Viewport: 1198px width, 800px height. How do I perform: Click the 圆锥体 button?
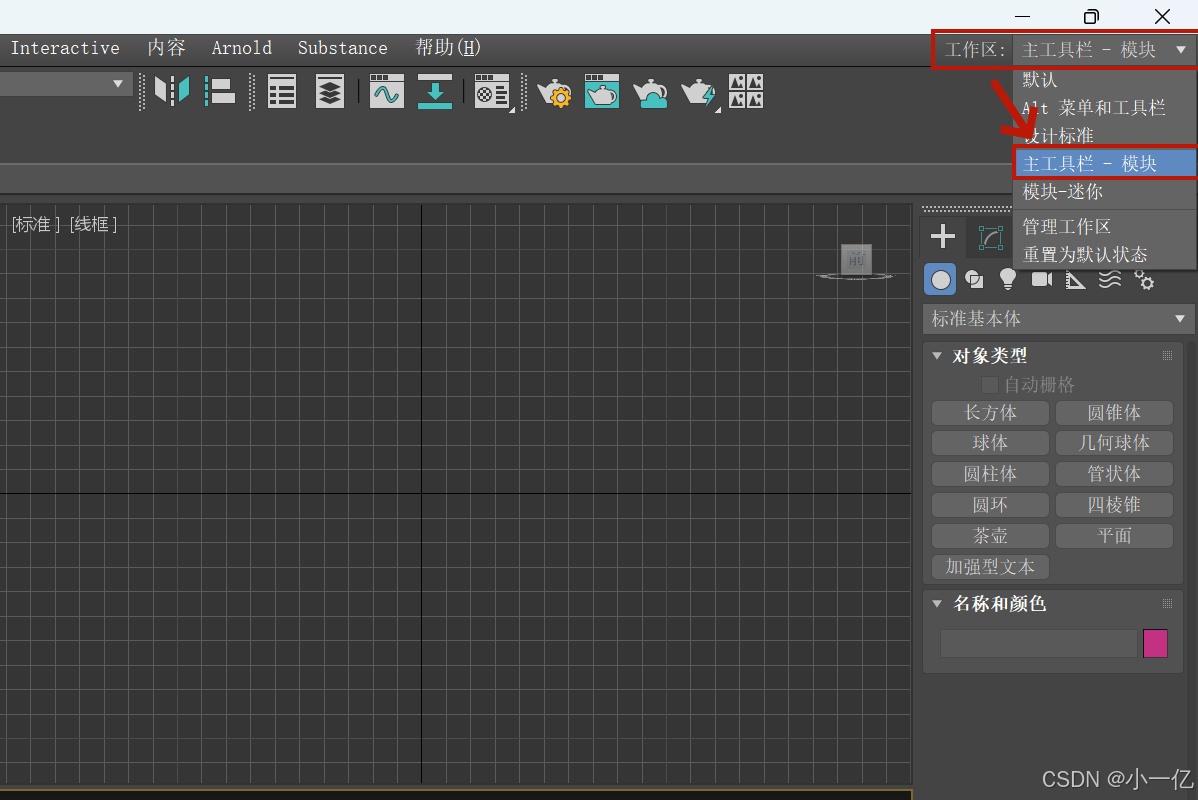pyautogui.click(x=1114, y=413)
